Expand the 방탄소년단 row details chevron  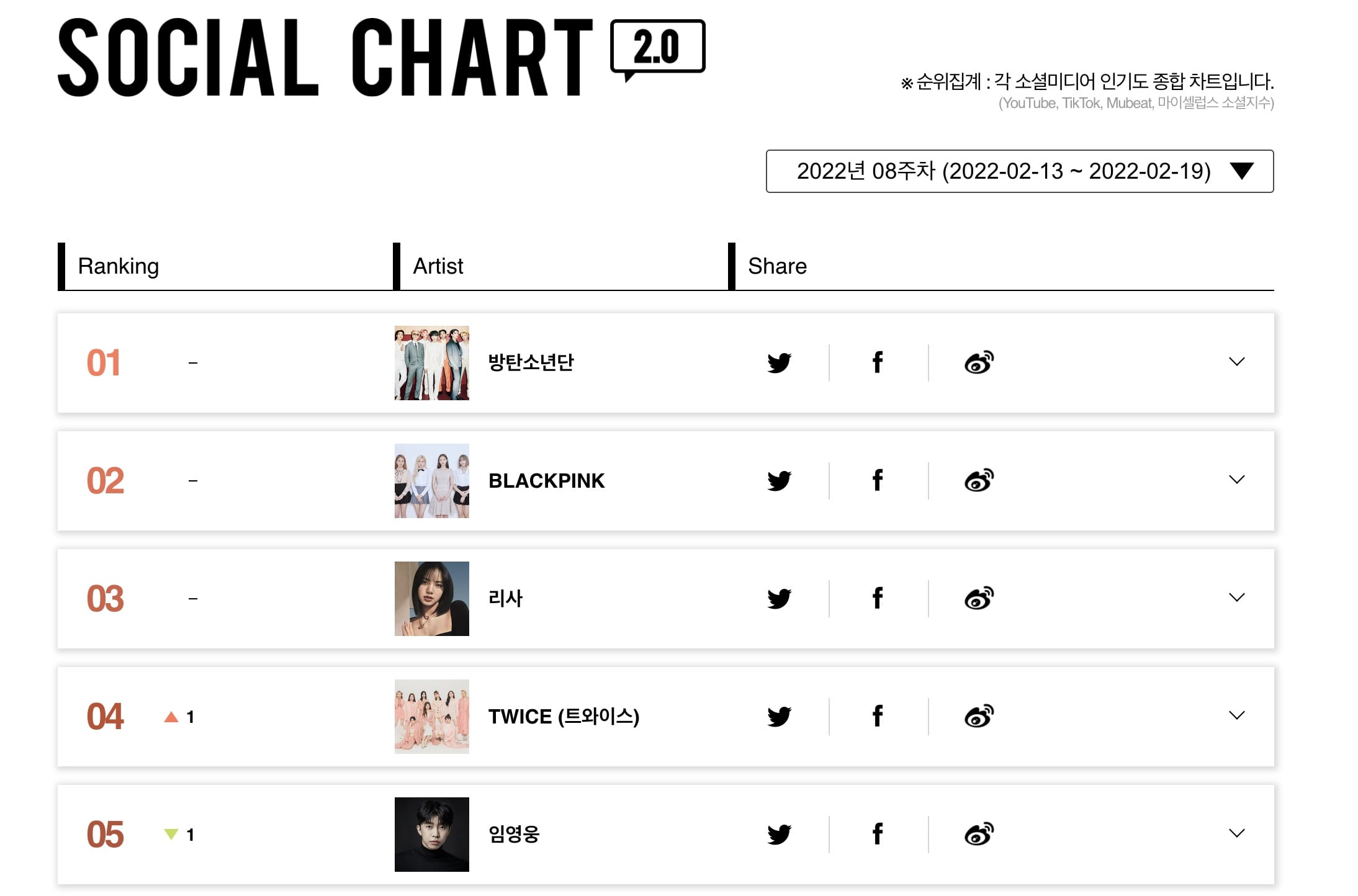point(1236,362)
